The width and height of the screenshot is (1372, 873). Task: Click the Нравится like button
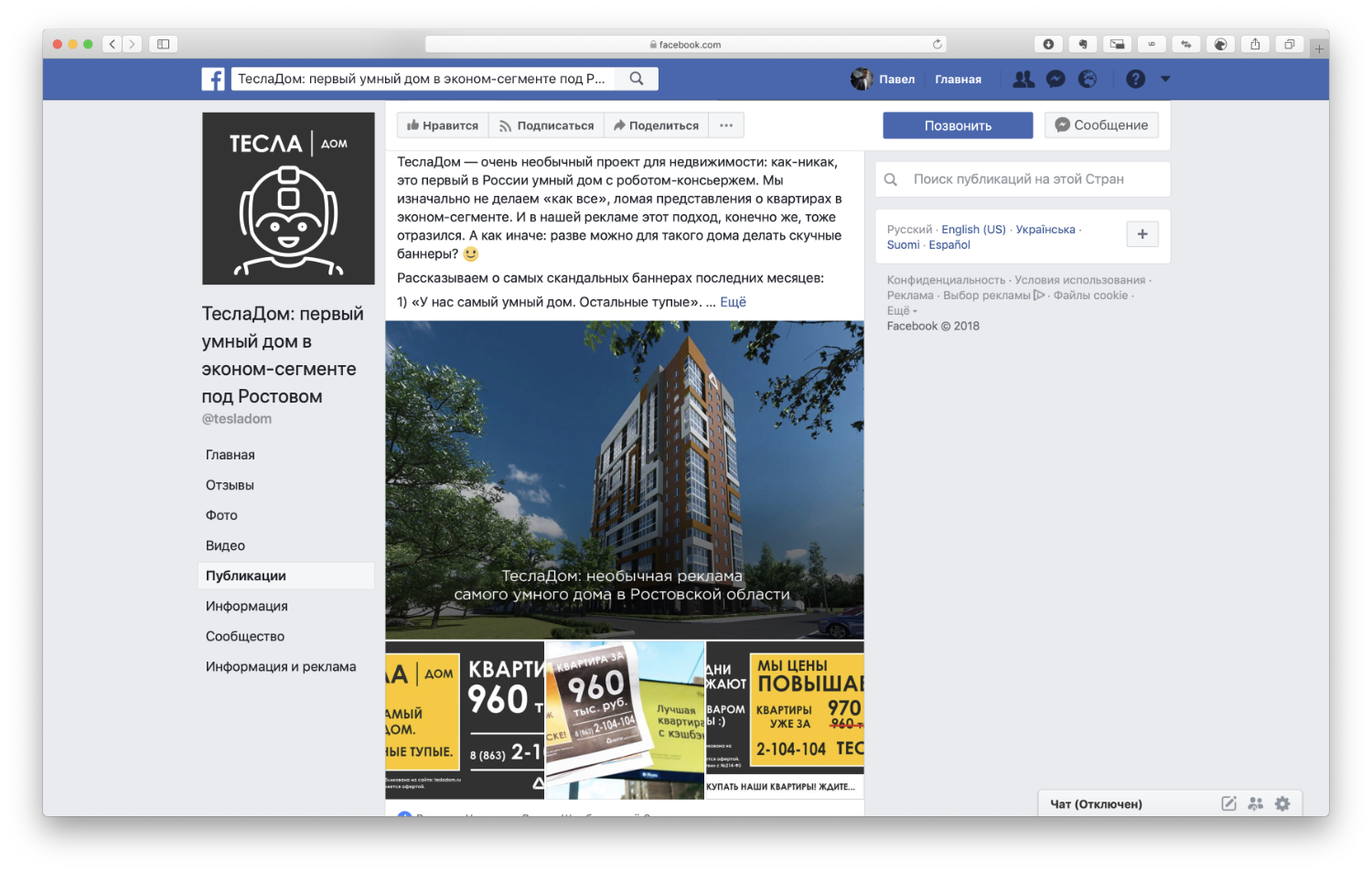click(x=443, y=125)
